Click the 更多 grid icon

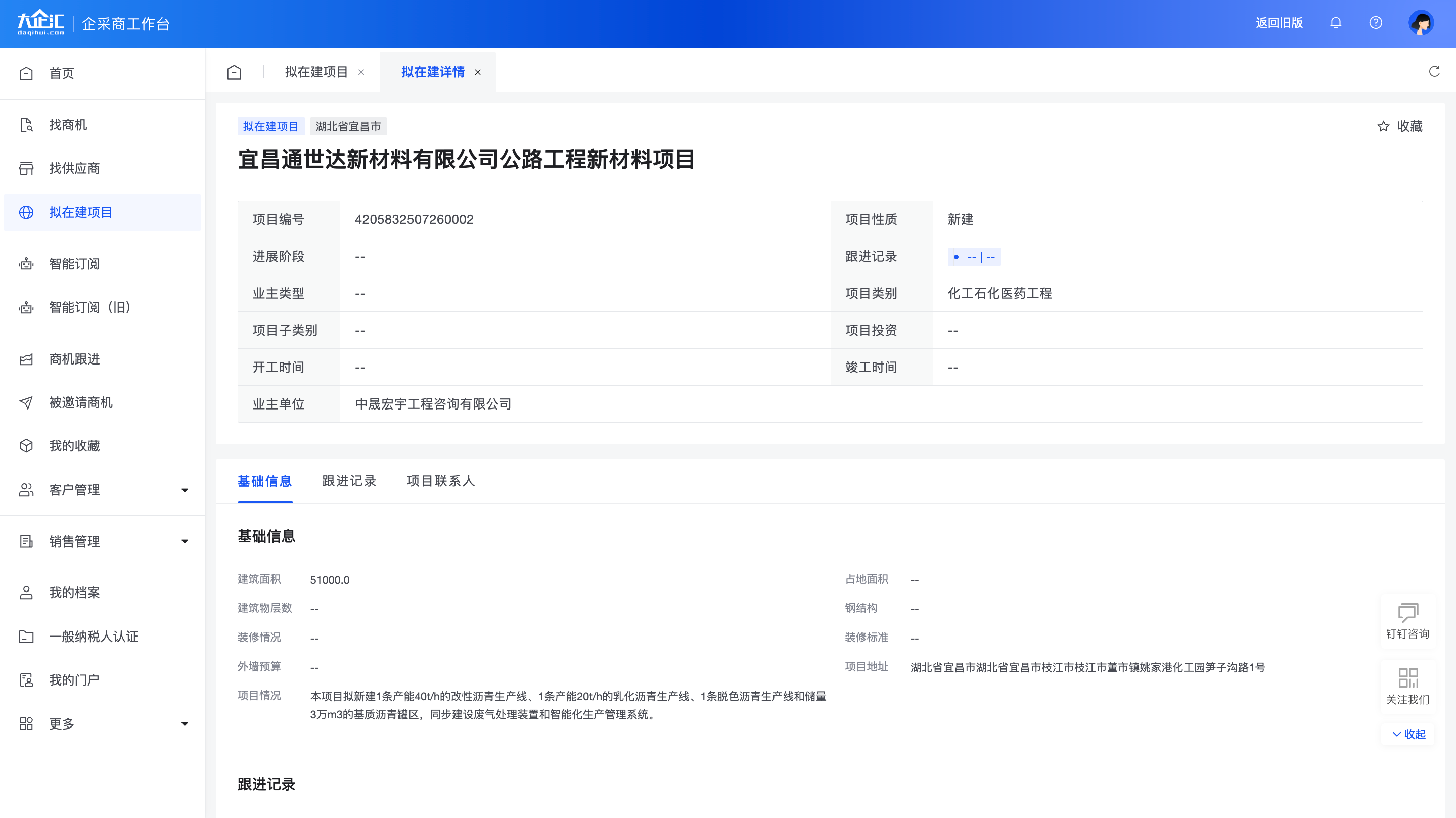tap(26, 723)
